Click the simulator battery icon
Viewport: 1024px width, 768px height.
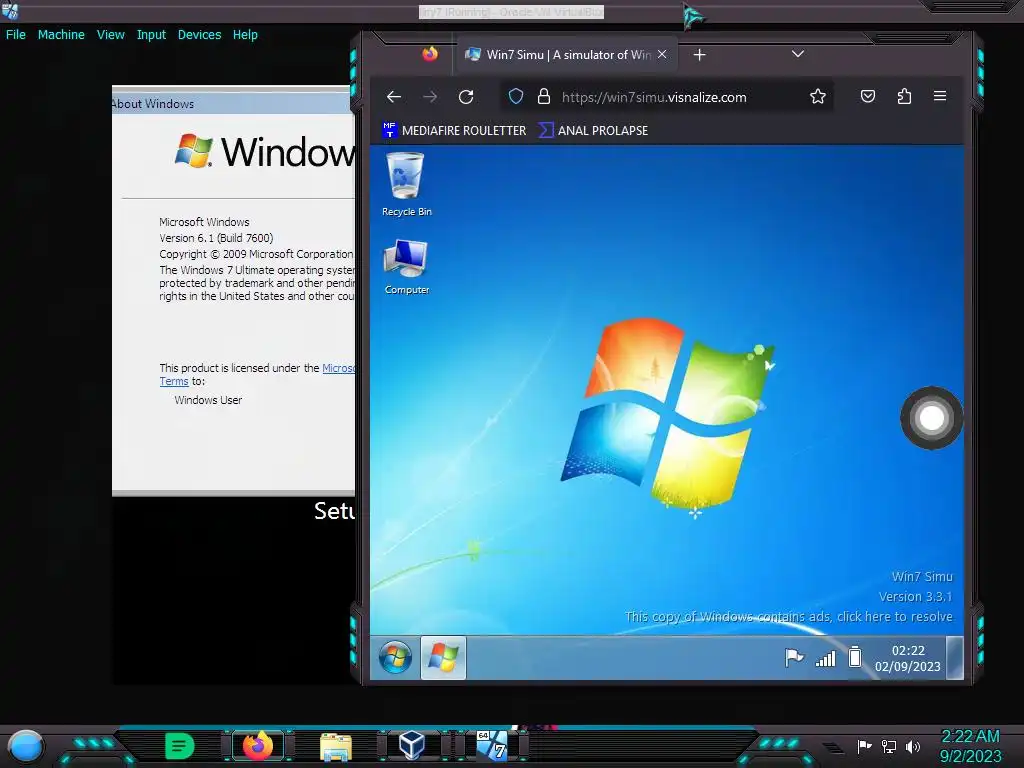pyautogui.click(x=854, y=657)
